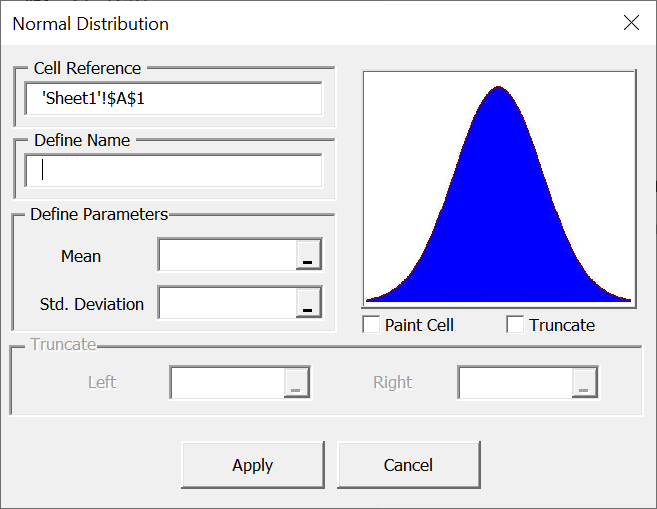Screen dimensions: 657x509
Task: Click the Normal Distribution title bar text
Action: pyautogui.click(x=90, y=23)
